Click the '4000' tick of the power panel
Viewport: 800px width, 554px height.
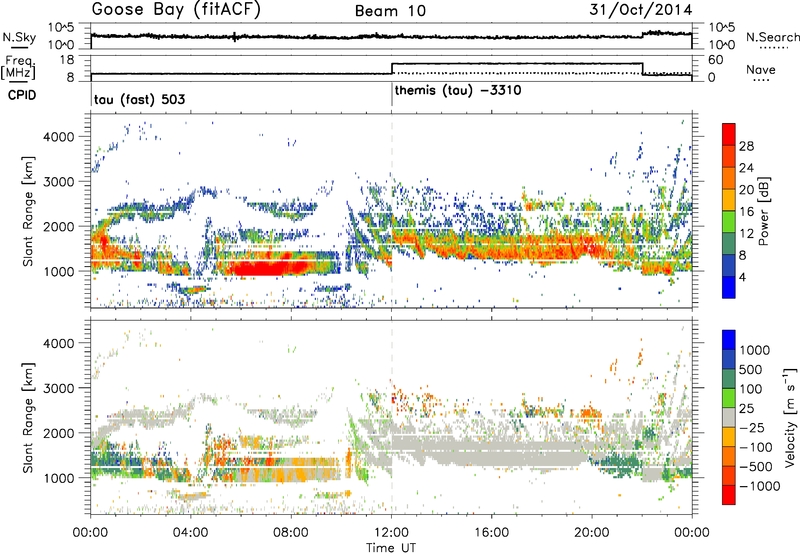point(58,137)
